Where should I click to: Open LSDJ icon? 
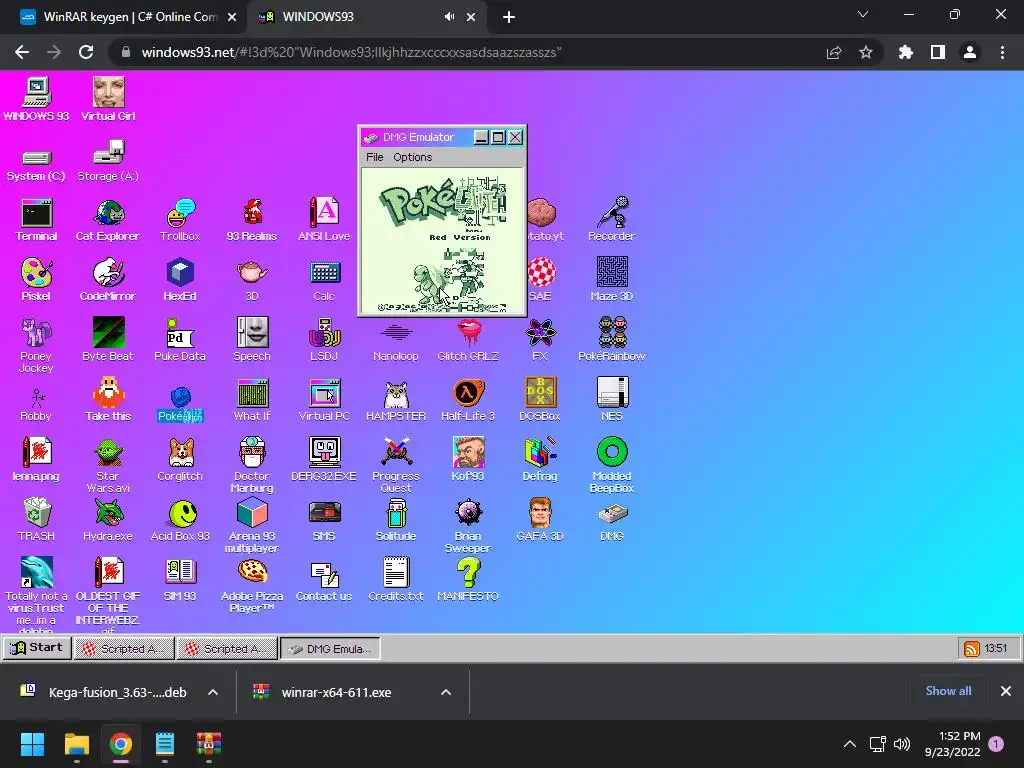coord(324,340)
